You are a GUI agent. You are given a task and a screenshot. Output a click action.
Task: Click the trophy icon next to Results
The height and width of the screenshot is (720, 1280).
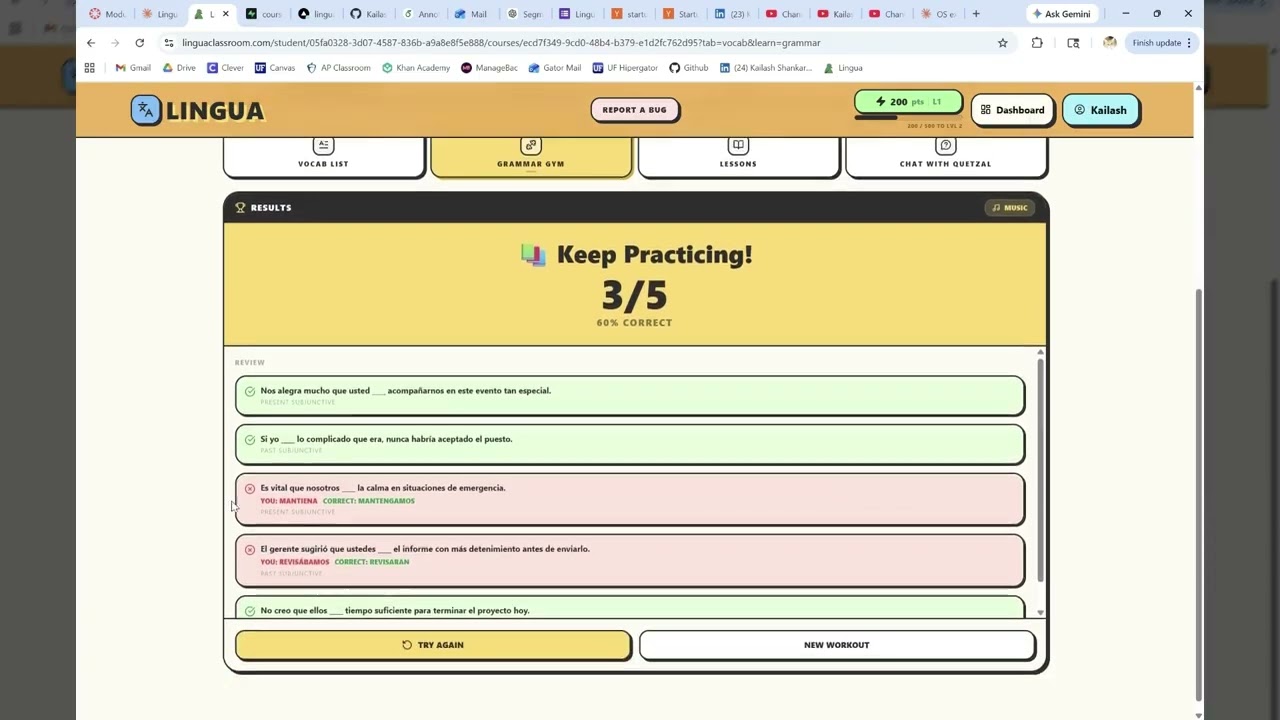[x=240, y=208]
